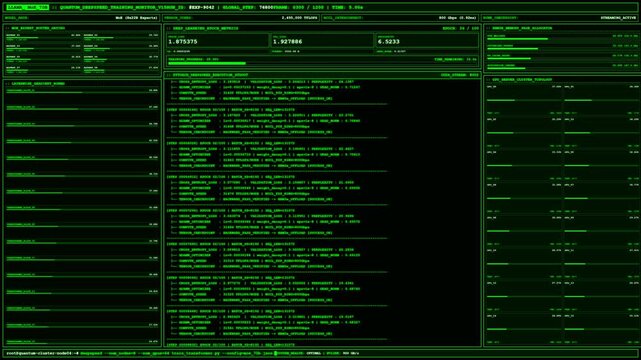
Task: Click the validation loss value 1.927886
Action: coord(288,42)
